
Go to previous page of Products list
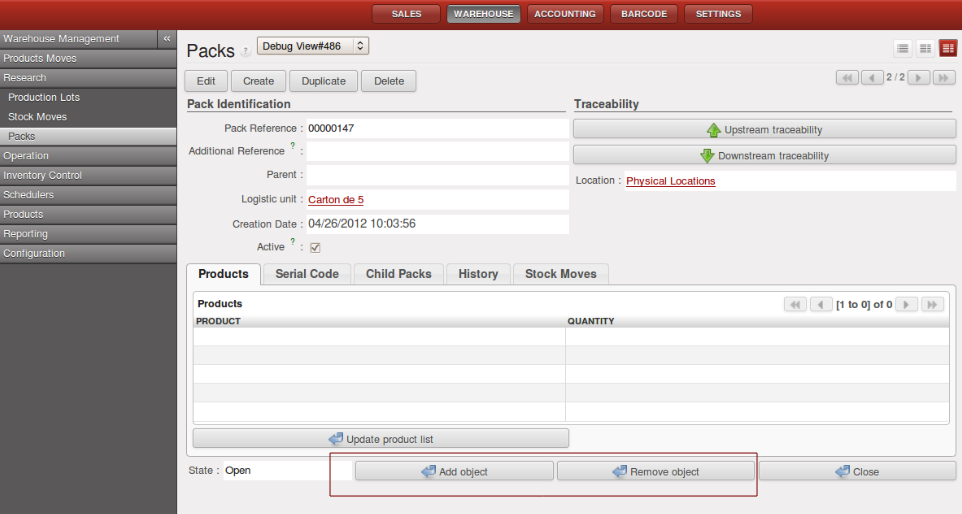[821, 304]
